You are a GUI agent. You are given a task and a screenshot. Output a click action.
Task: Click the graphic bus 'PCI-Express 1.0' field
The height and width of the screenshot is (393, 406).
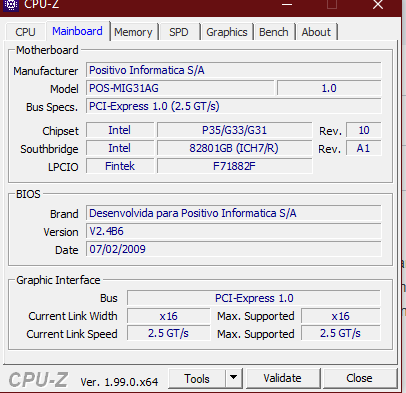(x=254, y=298)
